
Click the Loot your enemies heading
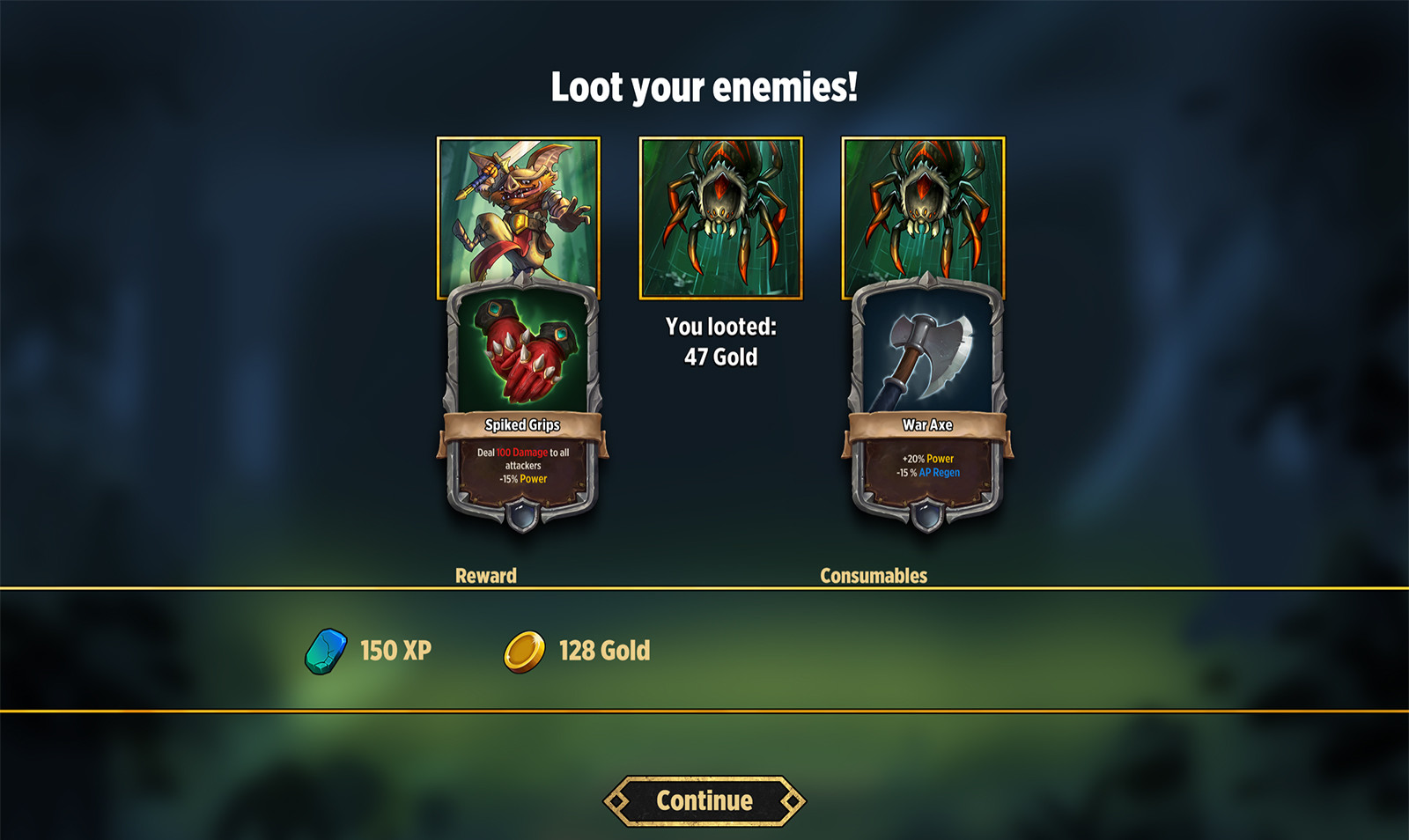click(x=704, y=87)
